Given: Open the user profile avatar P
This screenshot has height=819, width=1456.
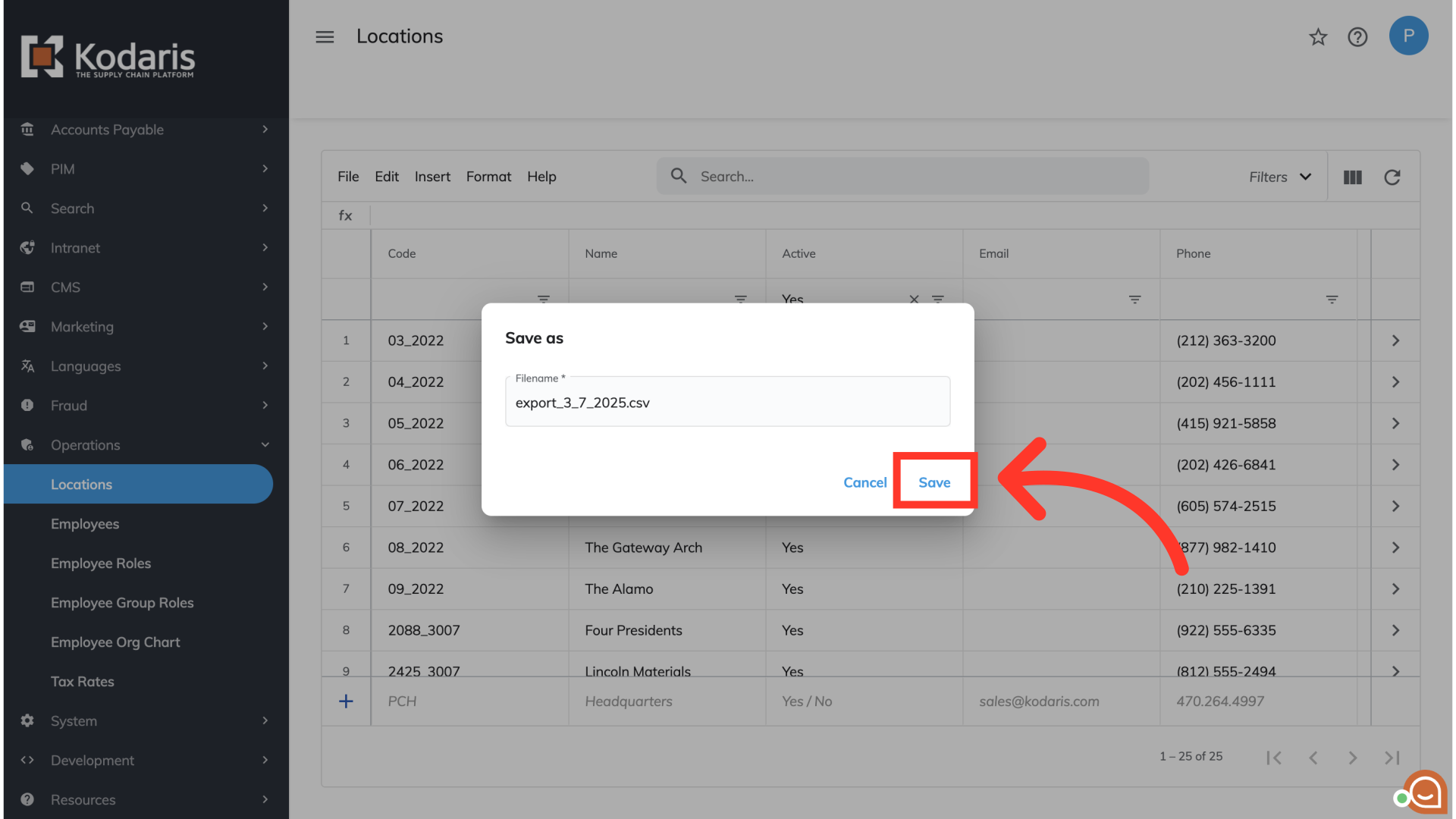Looking at the screenshot, I should tap(1408, 36).
